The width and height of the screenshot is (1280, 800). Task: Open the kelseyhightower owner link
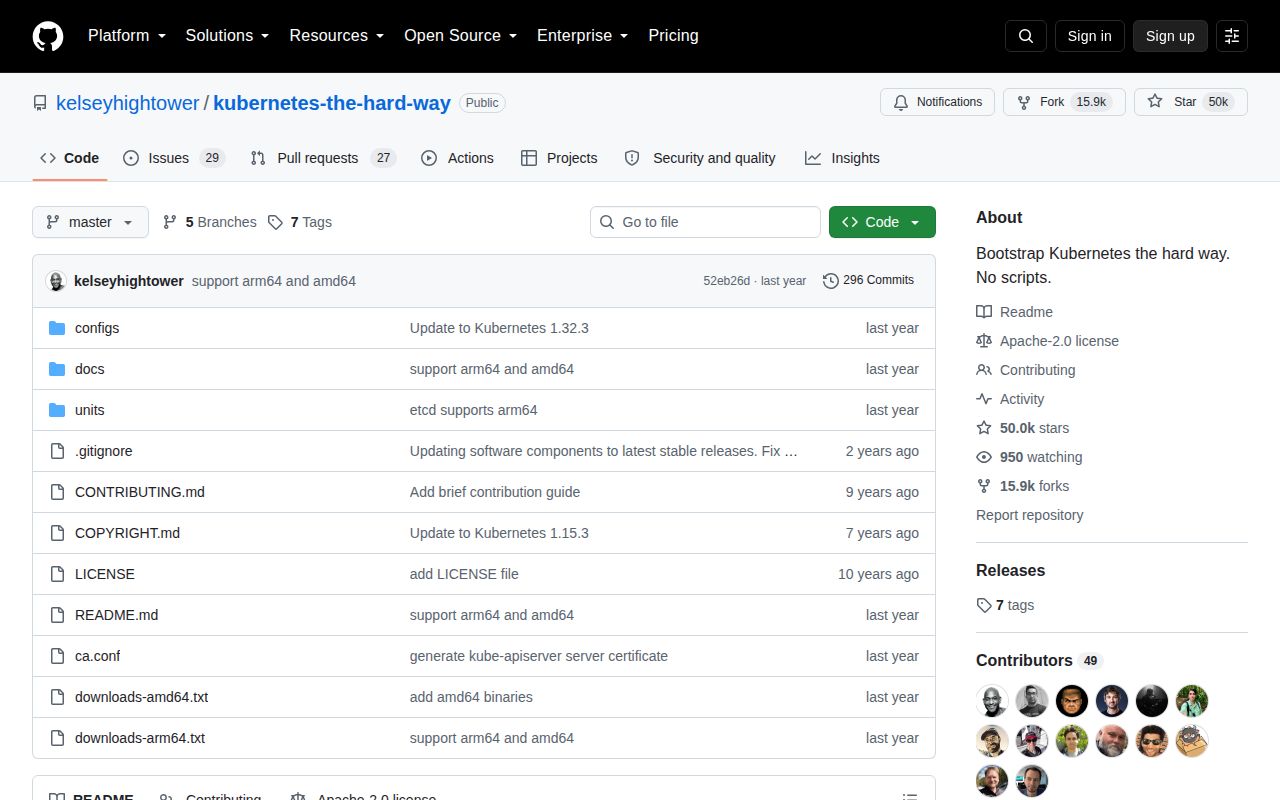coord(128,103)
